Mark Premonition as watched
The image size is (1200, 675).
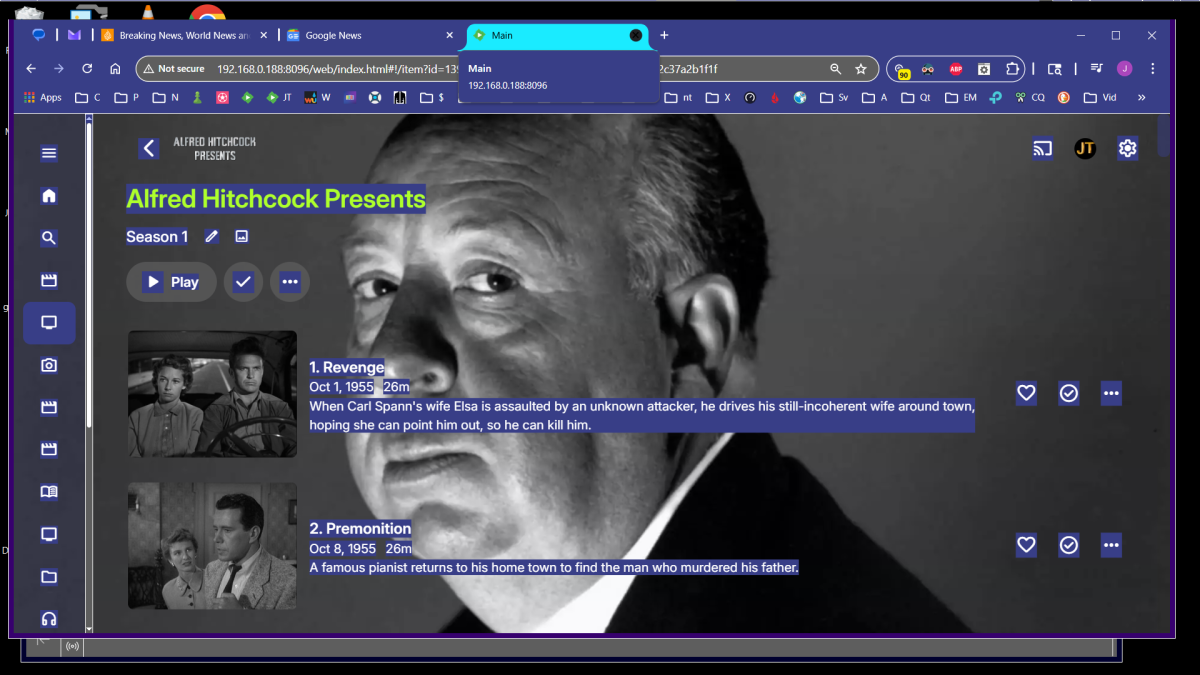coord(1068,545)
